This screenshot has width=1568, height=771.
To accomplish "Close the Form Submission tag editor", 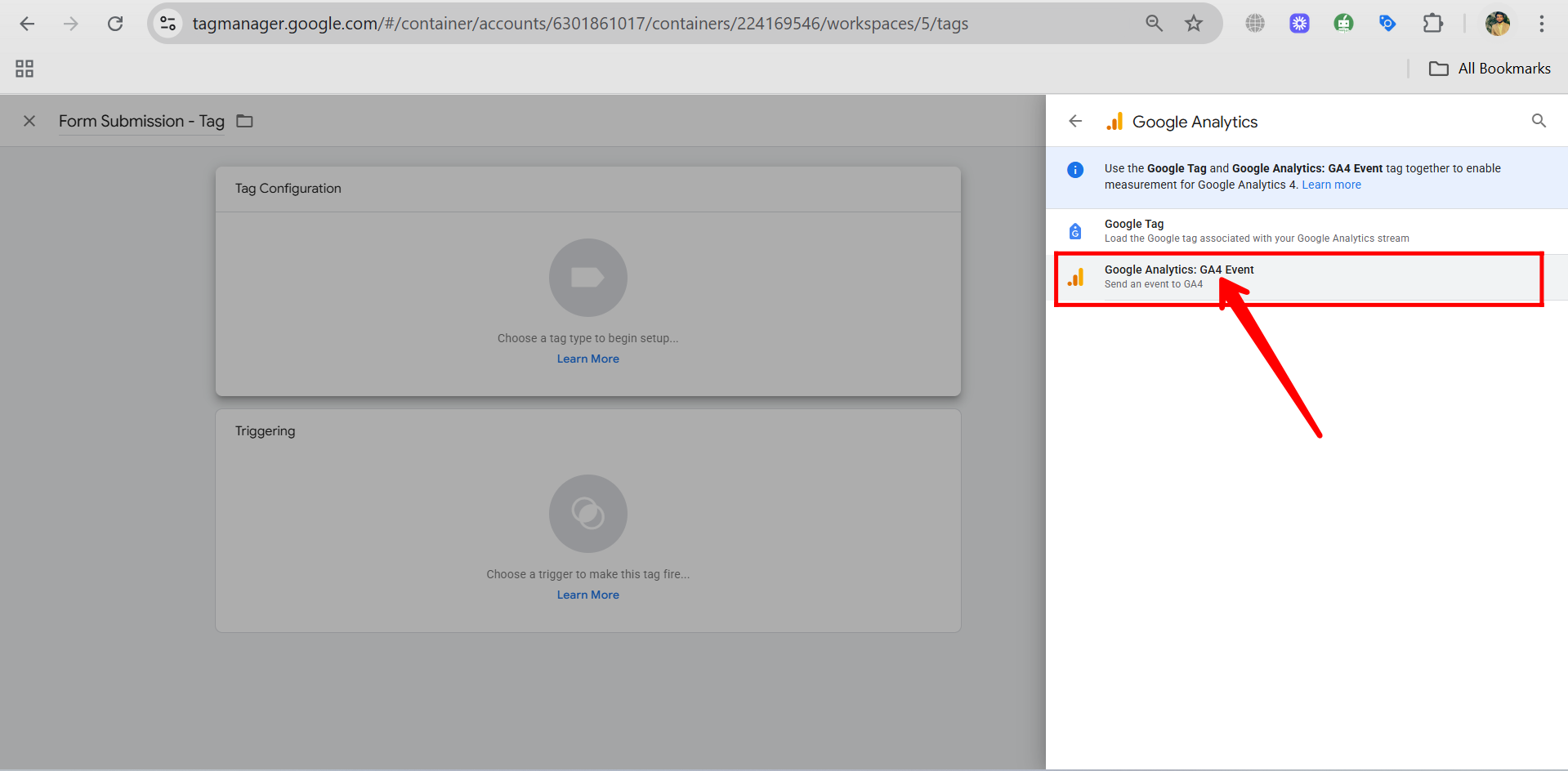I will click(29, 121).
